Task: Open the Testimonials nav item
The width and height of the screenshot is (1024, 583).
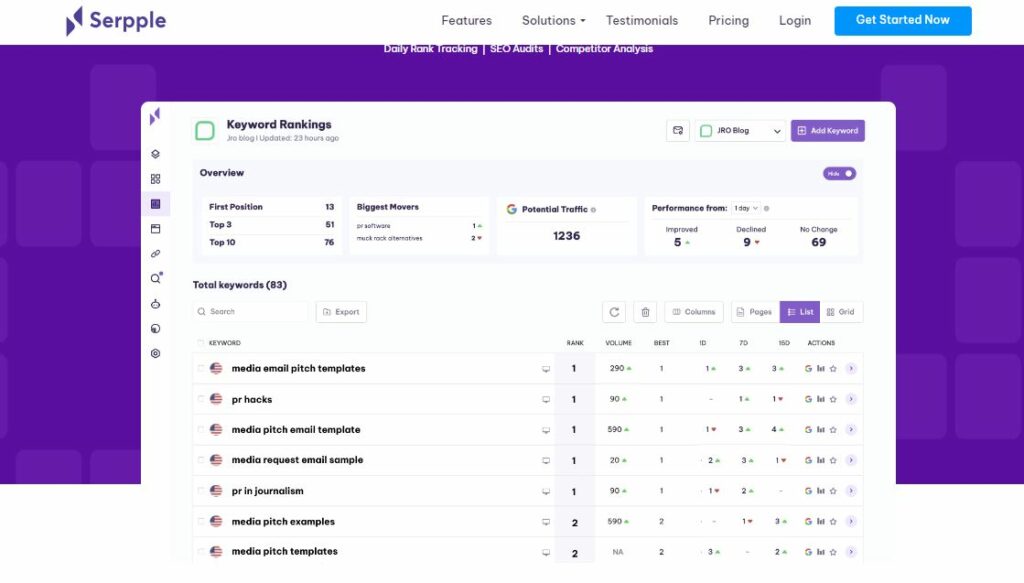Action: pos(642,21)
